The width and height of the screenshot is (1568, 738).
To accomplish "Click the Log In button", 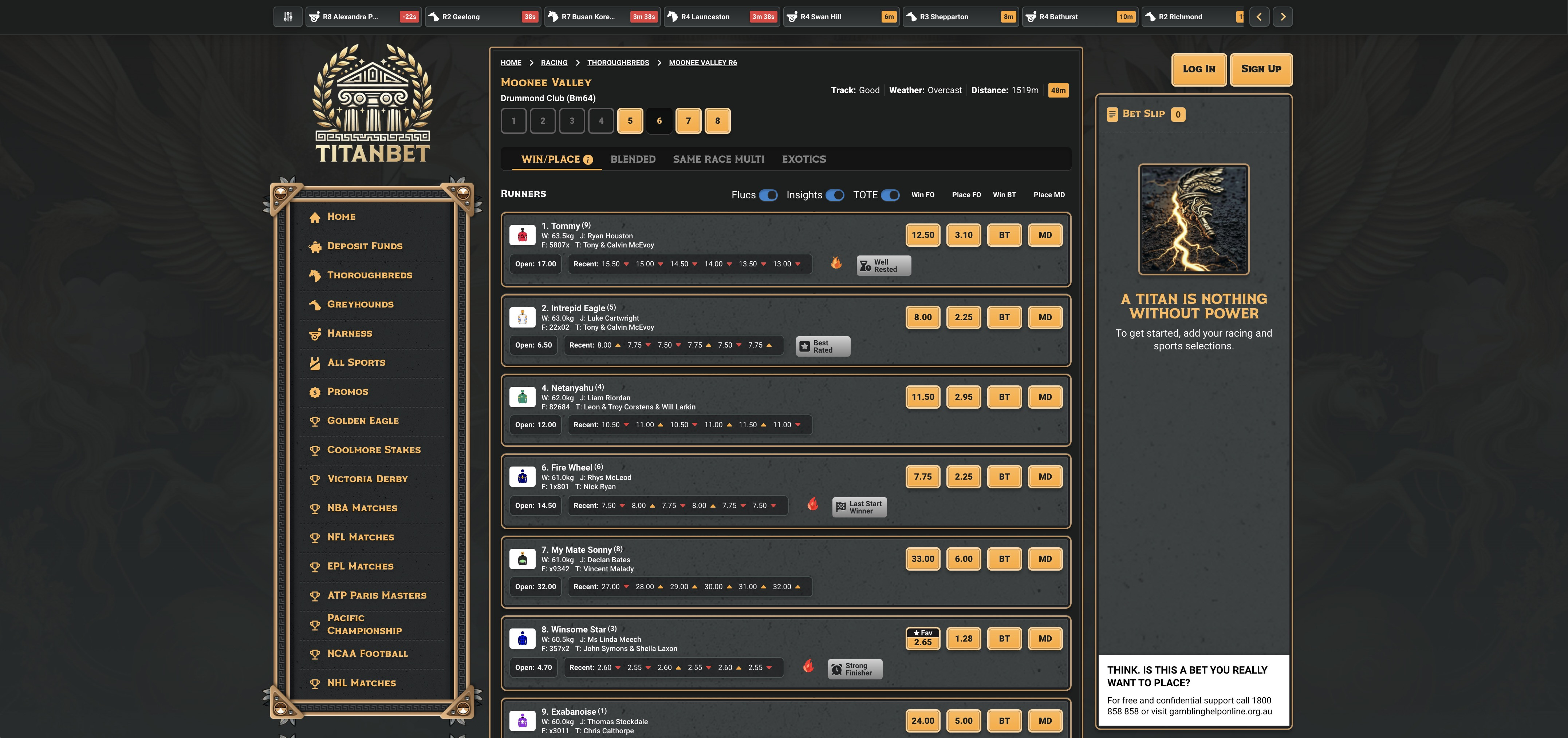I will (x=1198, y=70).
